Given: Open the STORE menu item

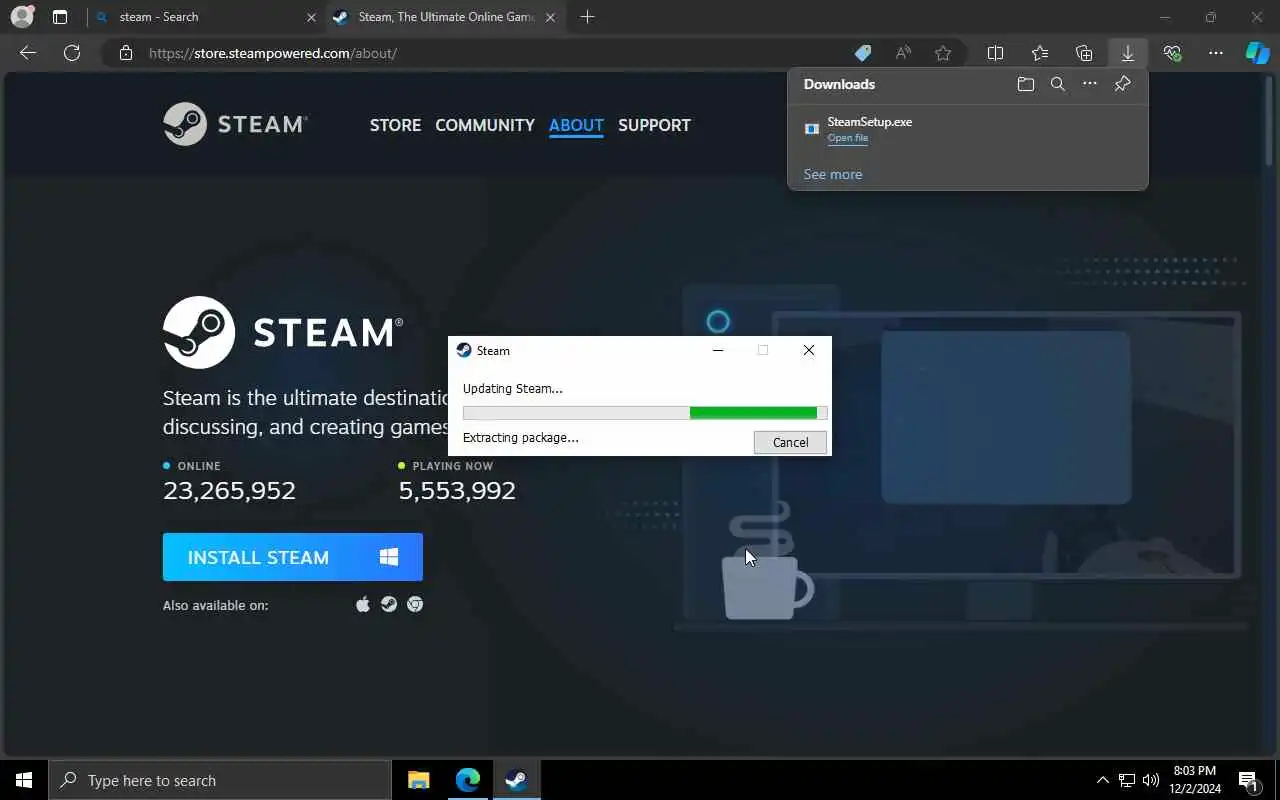Looking at the screenshot, I should 395,125.
